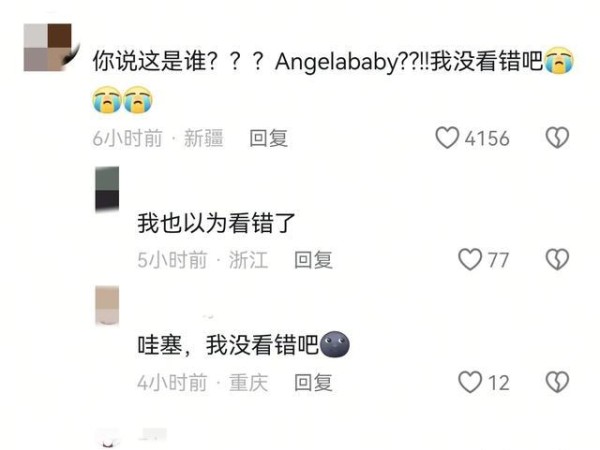Reply to the comment from 重庆
600x450 pixels.
(x=313, y=382)
